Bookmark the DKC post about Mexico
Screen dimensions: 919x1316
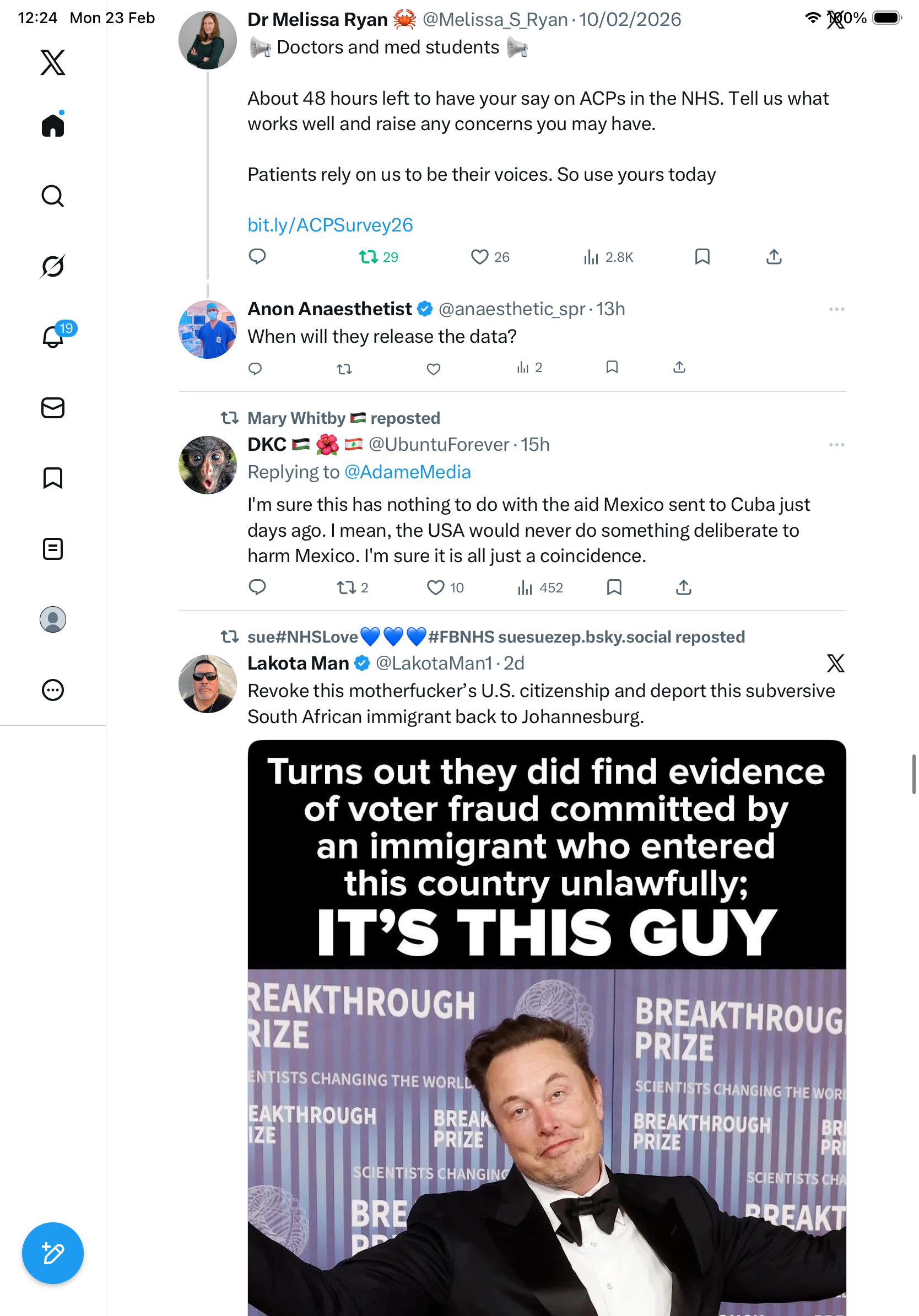614,587
